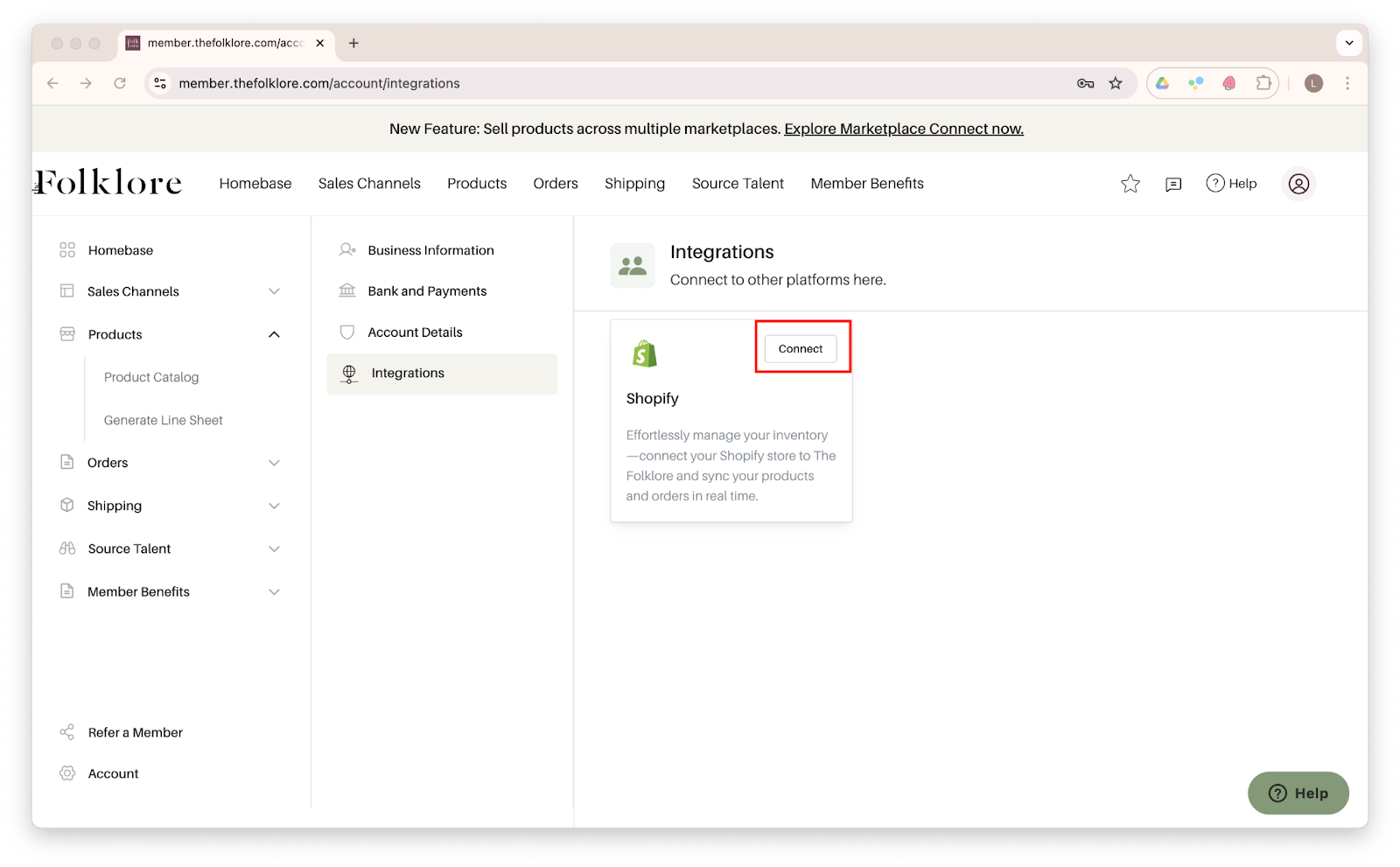Image resolution: width=1400 pixels, height=867 pixels.
Task: Click the password key icon in address bar
Action: [1085, 83]
